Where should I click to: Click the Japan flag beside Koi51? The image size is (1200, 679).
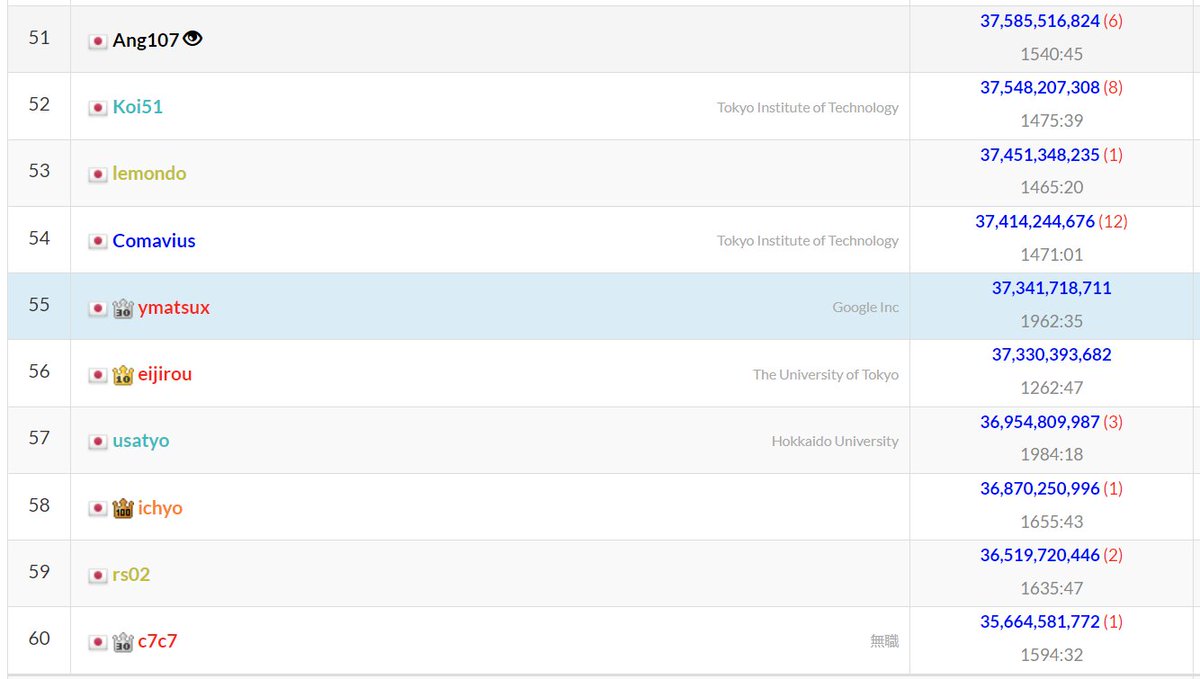point(98,108)
